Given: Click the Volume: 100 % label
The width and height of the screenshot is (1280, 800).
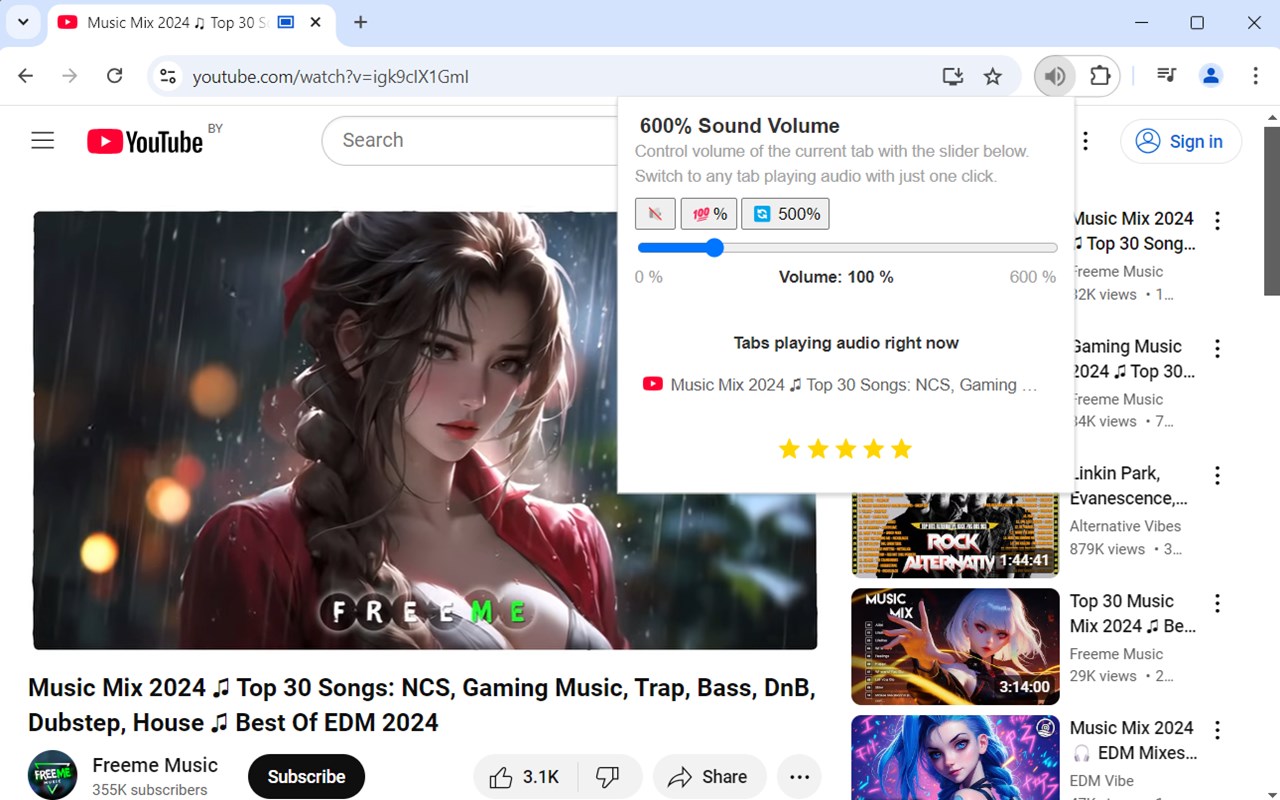Looking at the screenshot, I should coord(836,277).
